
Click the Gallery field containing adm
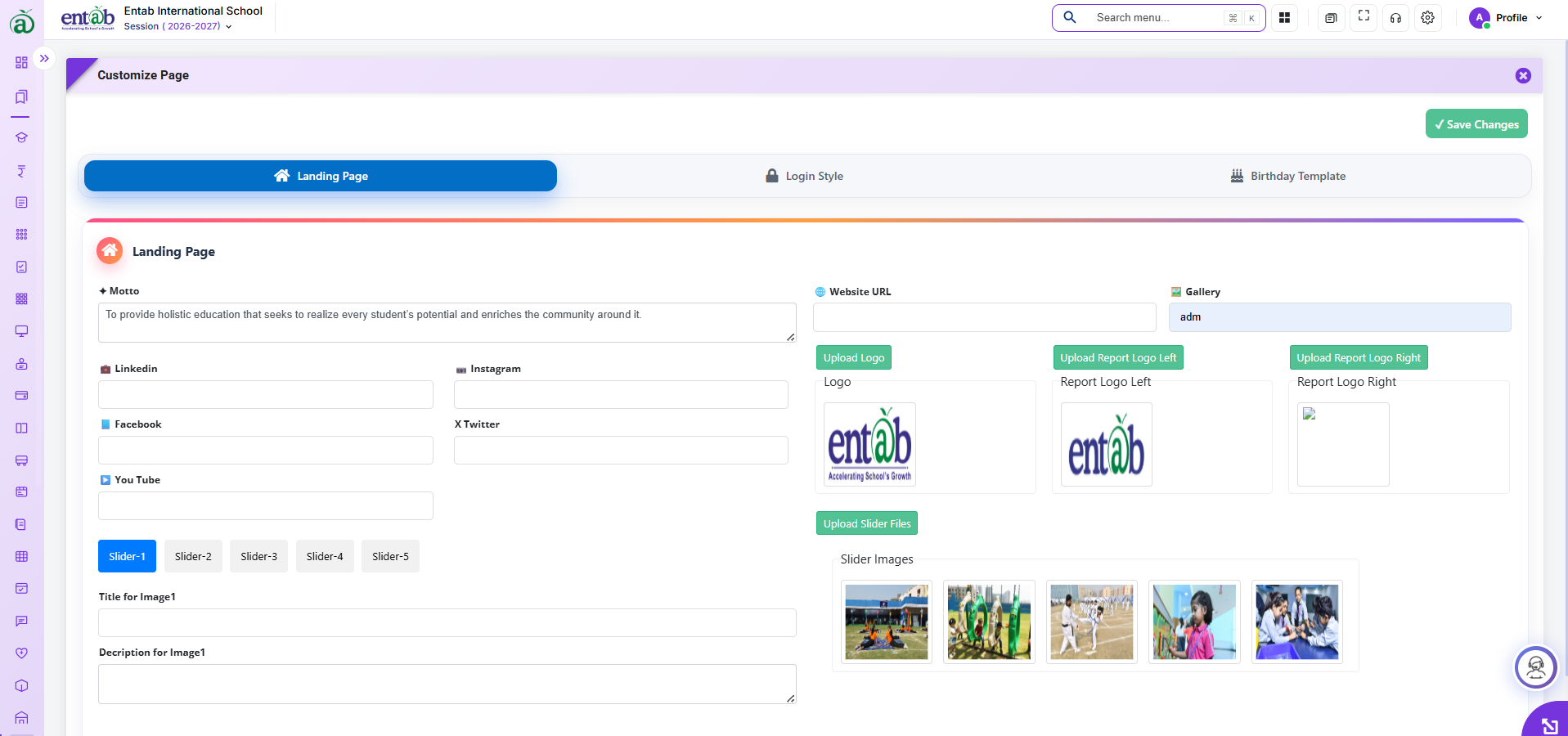click(x=1340, y=317)
